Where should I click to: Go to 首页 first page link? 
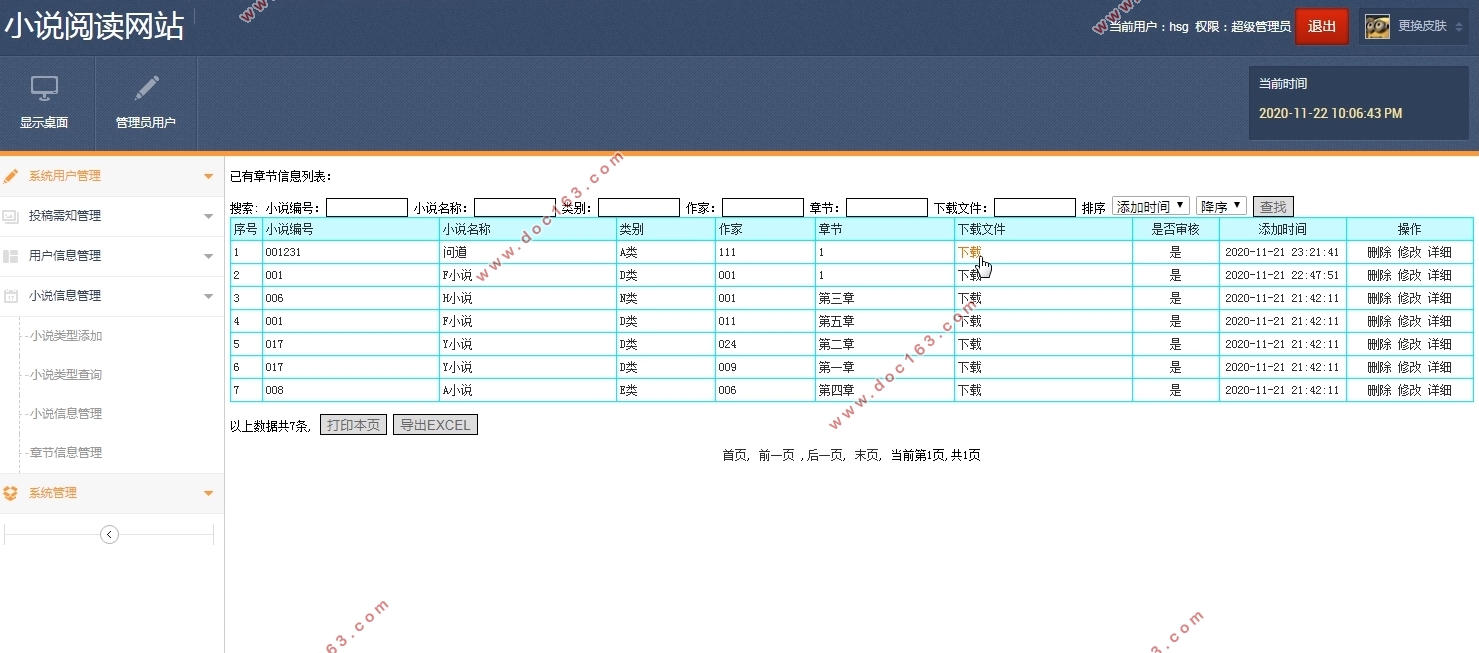[734, 455]
